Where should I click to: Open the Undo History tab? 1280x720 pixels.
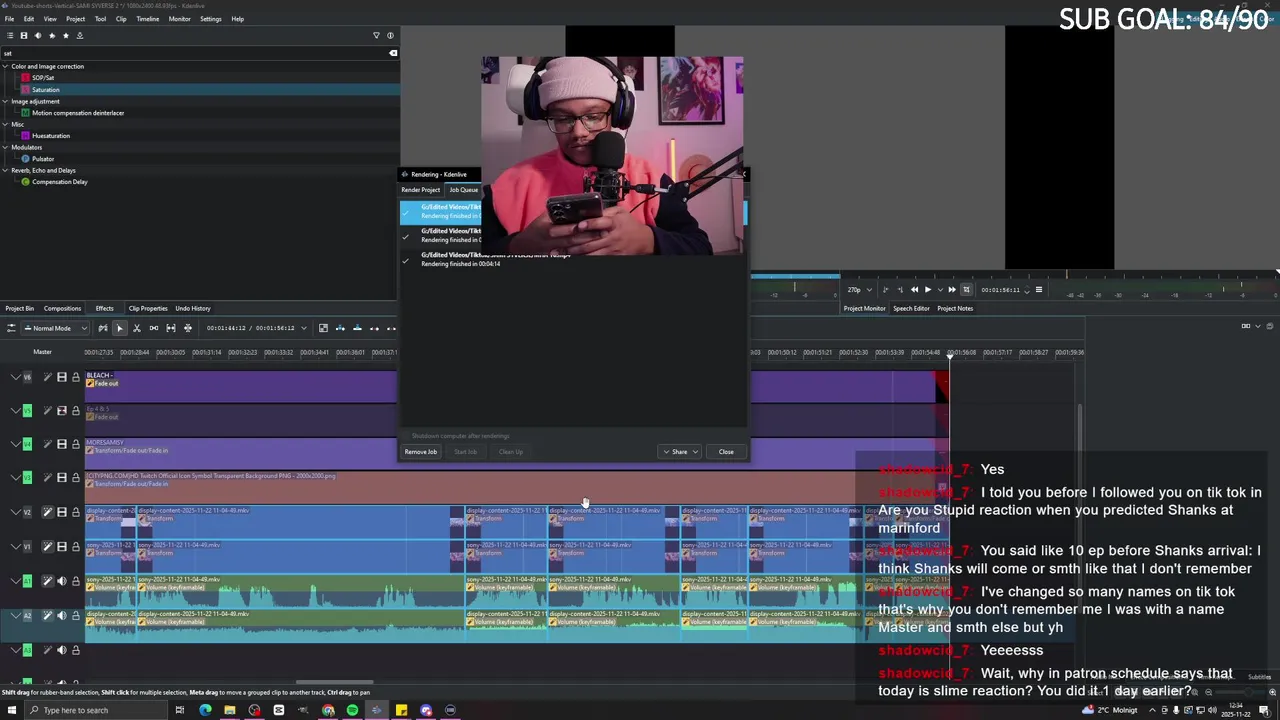(192, 308)
